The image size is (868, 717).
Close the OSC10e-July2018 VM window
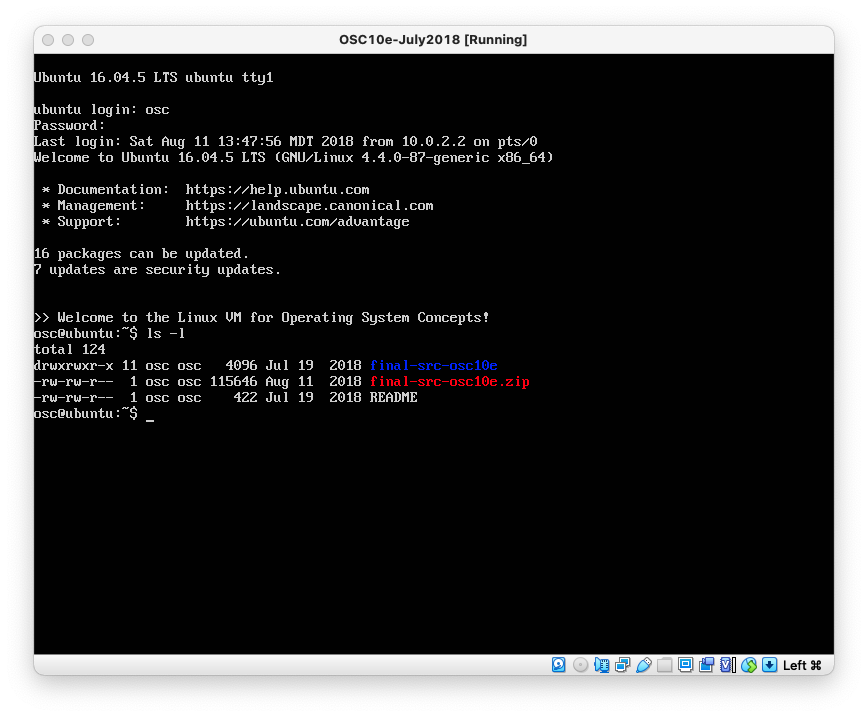pos(48,40)
